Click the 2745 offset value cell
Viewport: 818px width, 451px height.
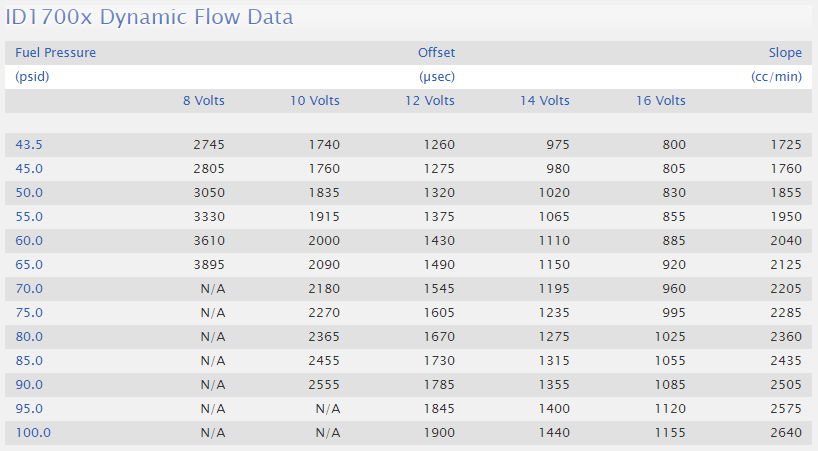tap(209, 144)
